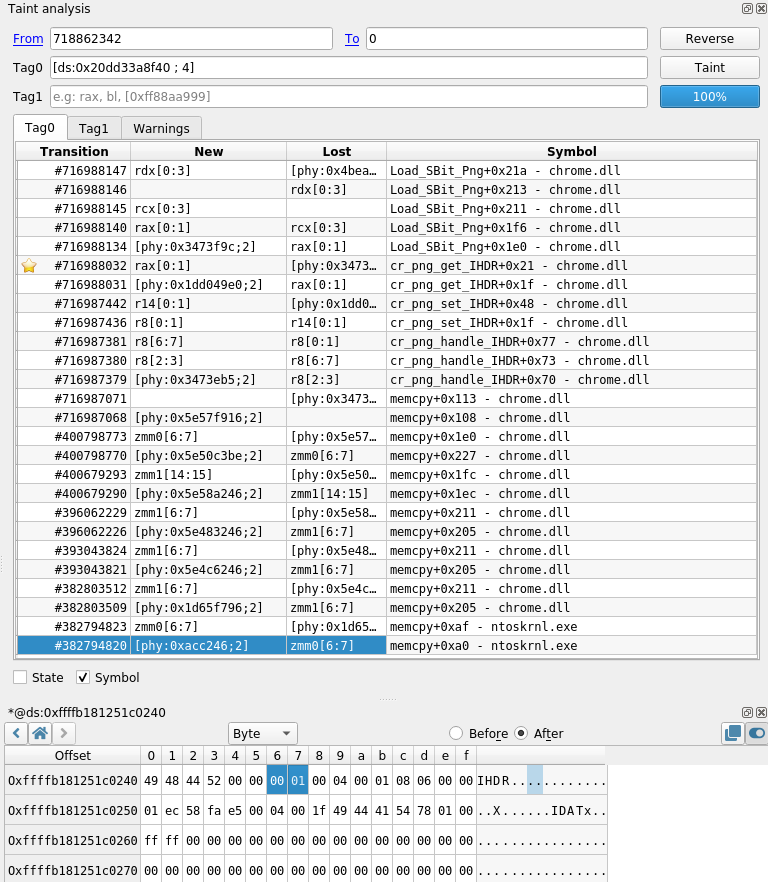Click the [phy:0x1dd049e0;2] cell
768x882 pixels.
pos(209,285)
